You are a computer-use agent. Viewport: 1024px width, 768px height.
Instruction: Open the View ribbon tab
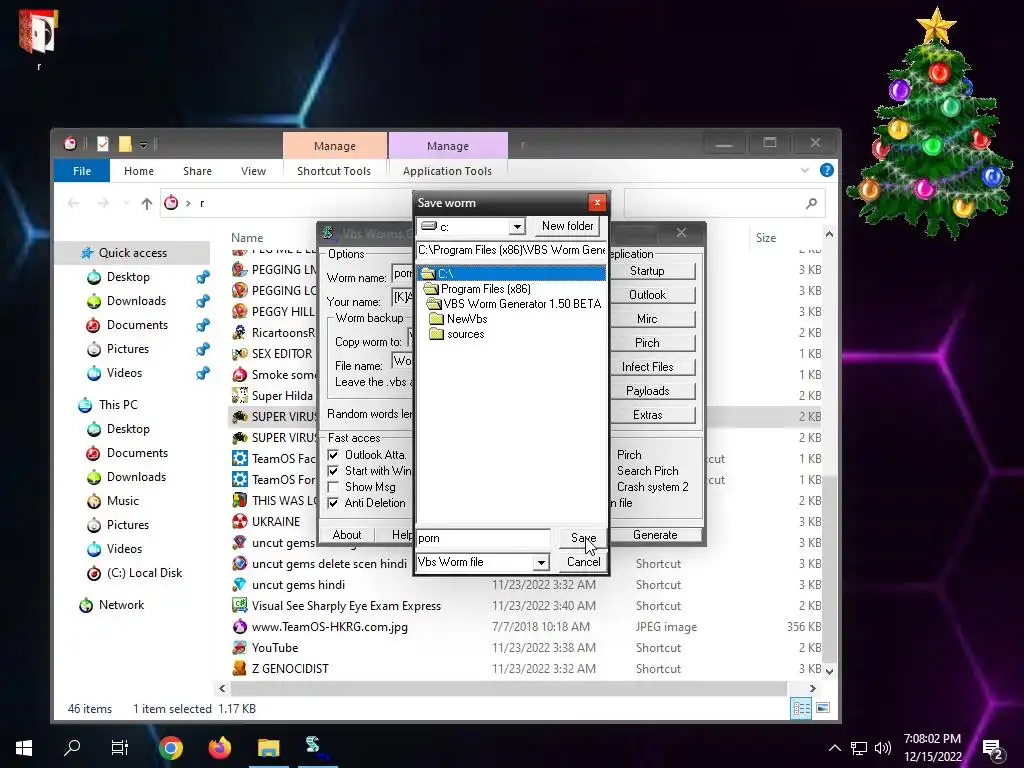pyautogui.click(x=253, y=171)
